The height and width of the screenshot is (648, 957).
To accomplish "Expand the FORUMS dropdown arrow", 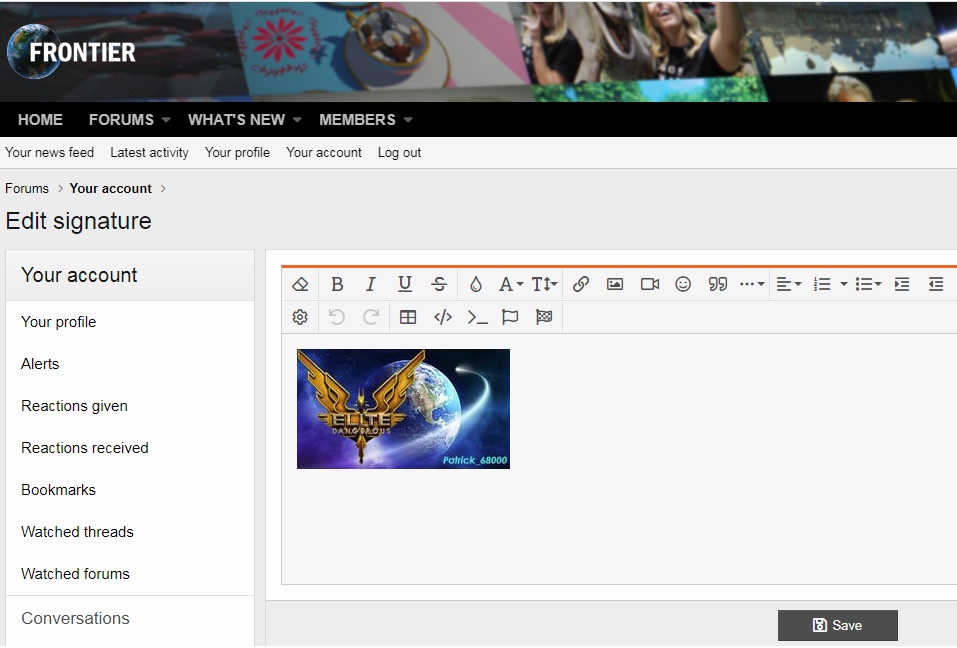I will 166,120.
